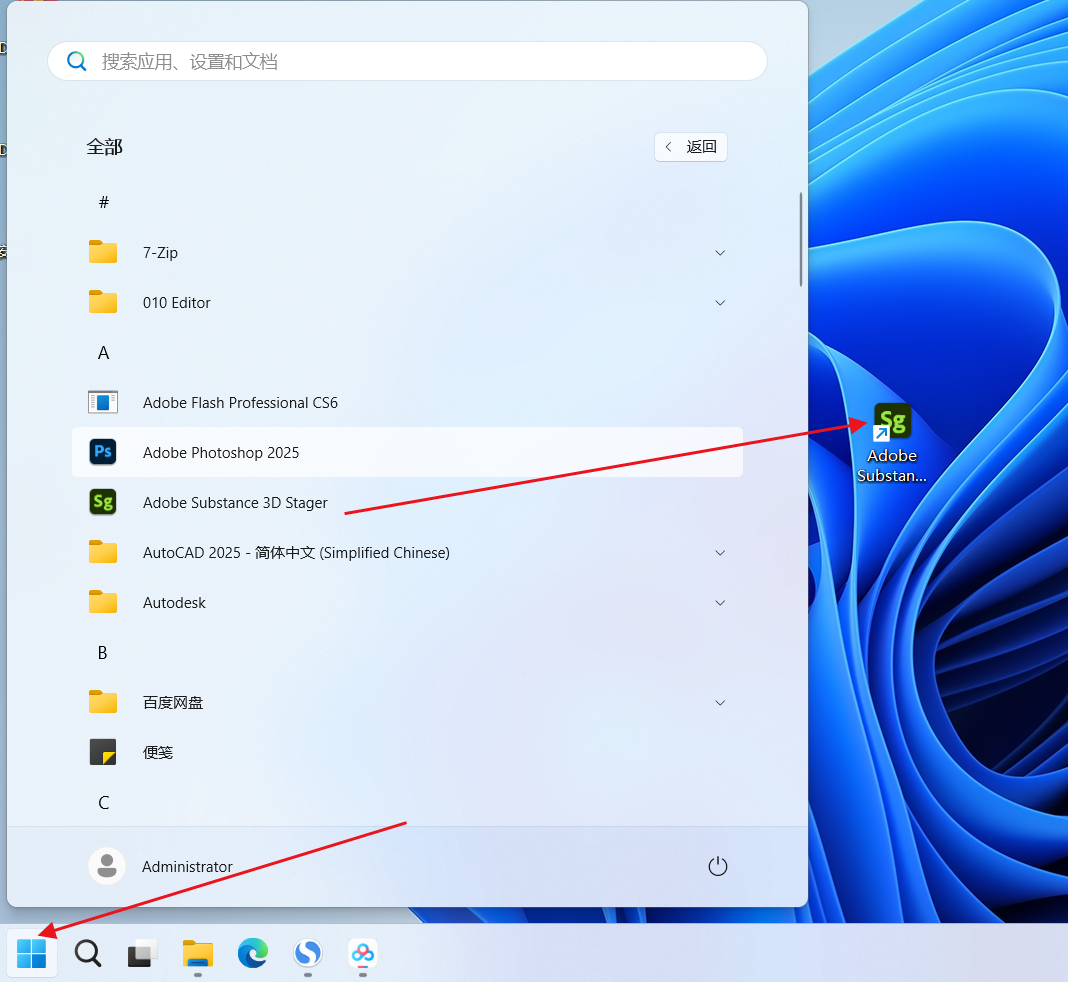The image size is (1068, 982).
Task: Jump via the A letter header
Action: [x=104, y=353]
